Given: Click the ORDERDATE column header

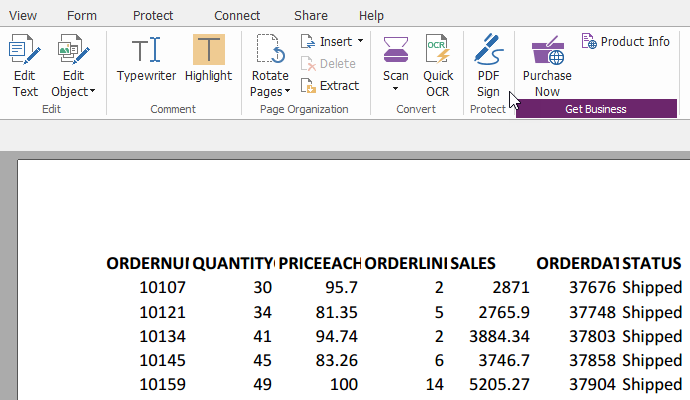Looking at the screenshot, I should [578, 264].
